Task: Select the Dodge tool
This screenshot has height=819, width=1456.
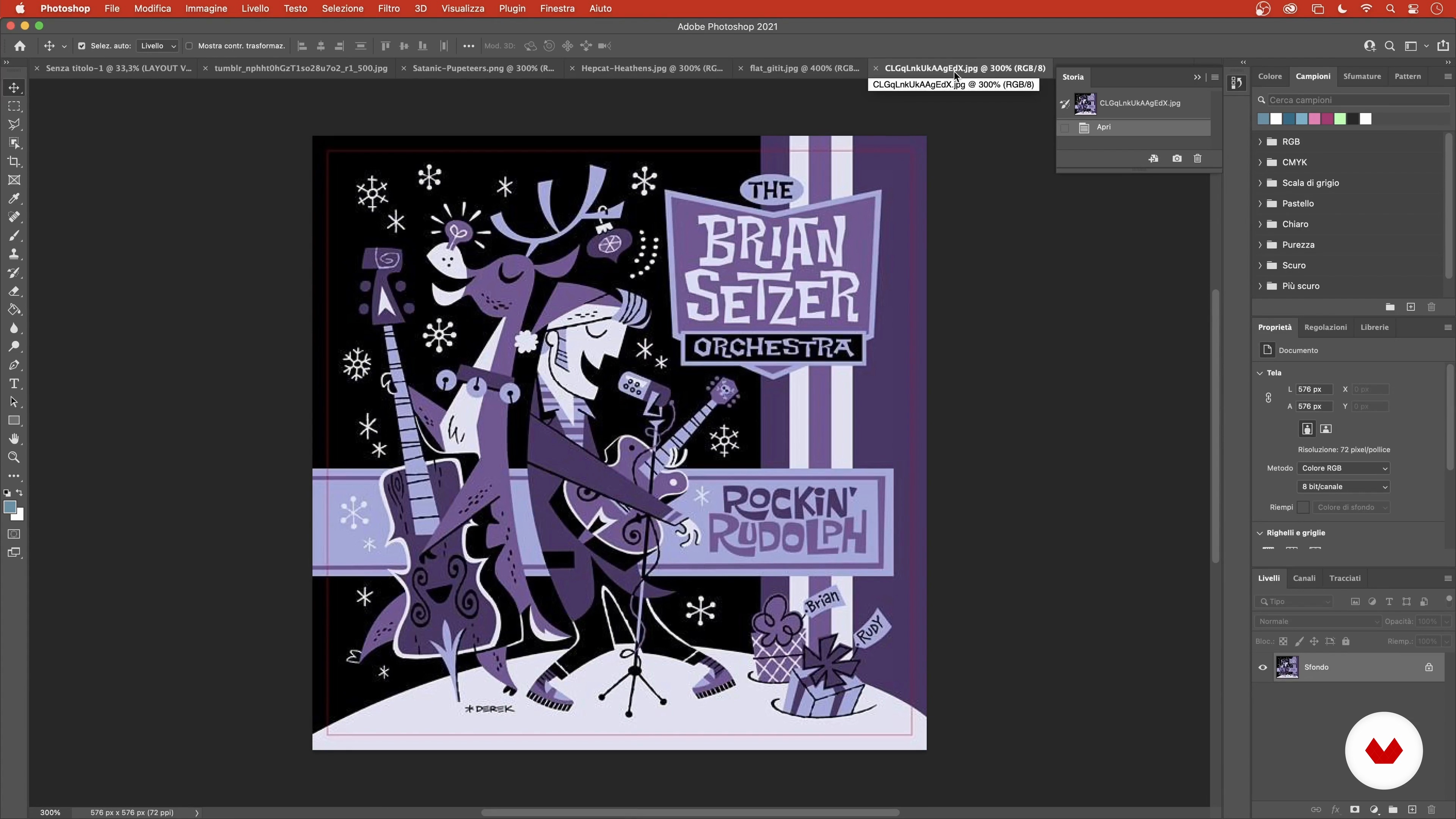Action: [x=14, y=347]
